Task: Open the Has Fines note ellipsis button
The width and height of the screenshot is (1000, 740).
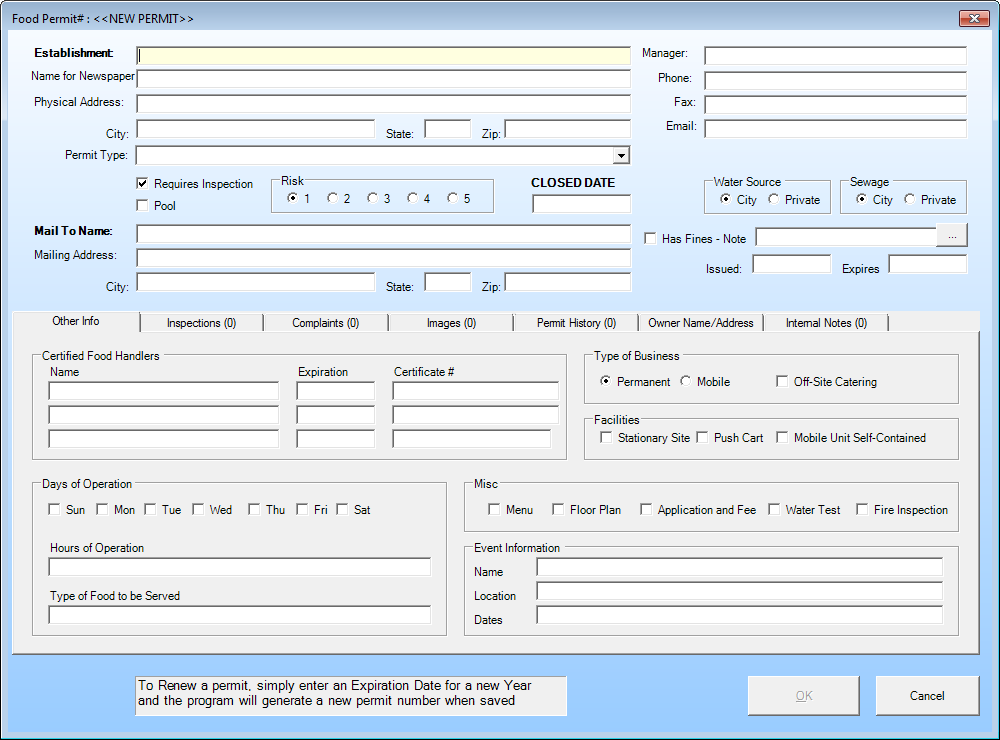Action: coord(952,236)
